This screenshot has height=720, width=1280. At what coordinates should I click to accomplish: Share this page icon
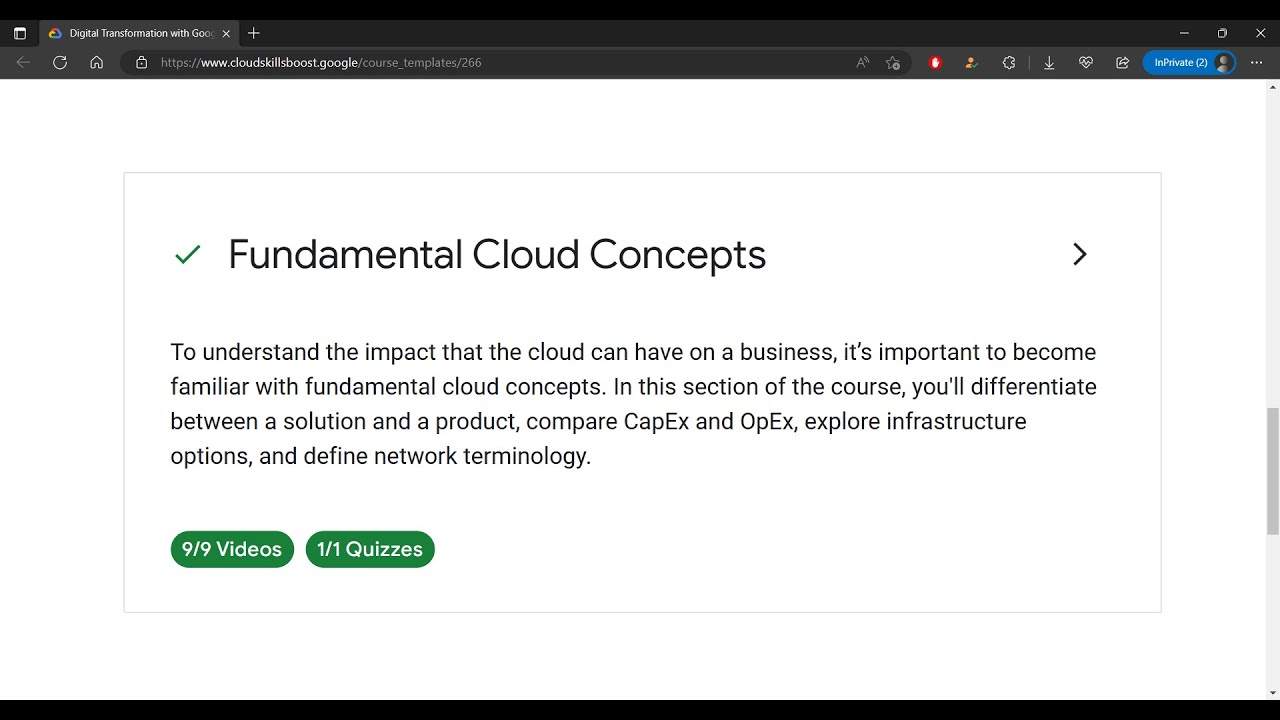pyautogui.click(x=1122, y=62)
